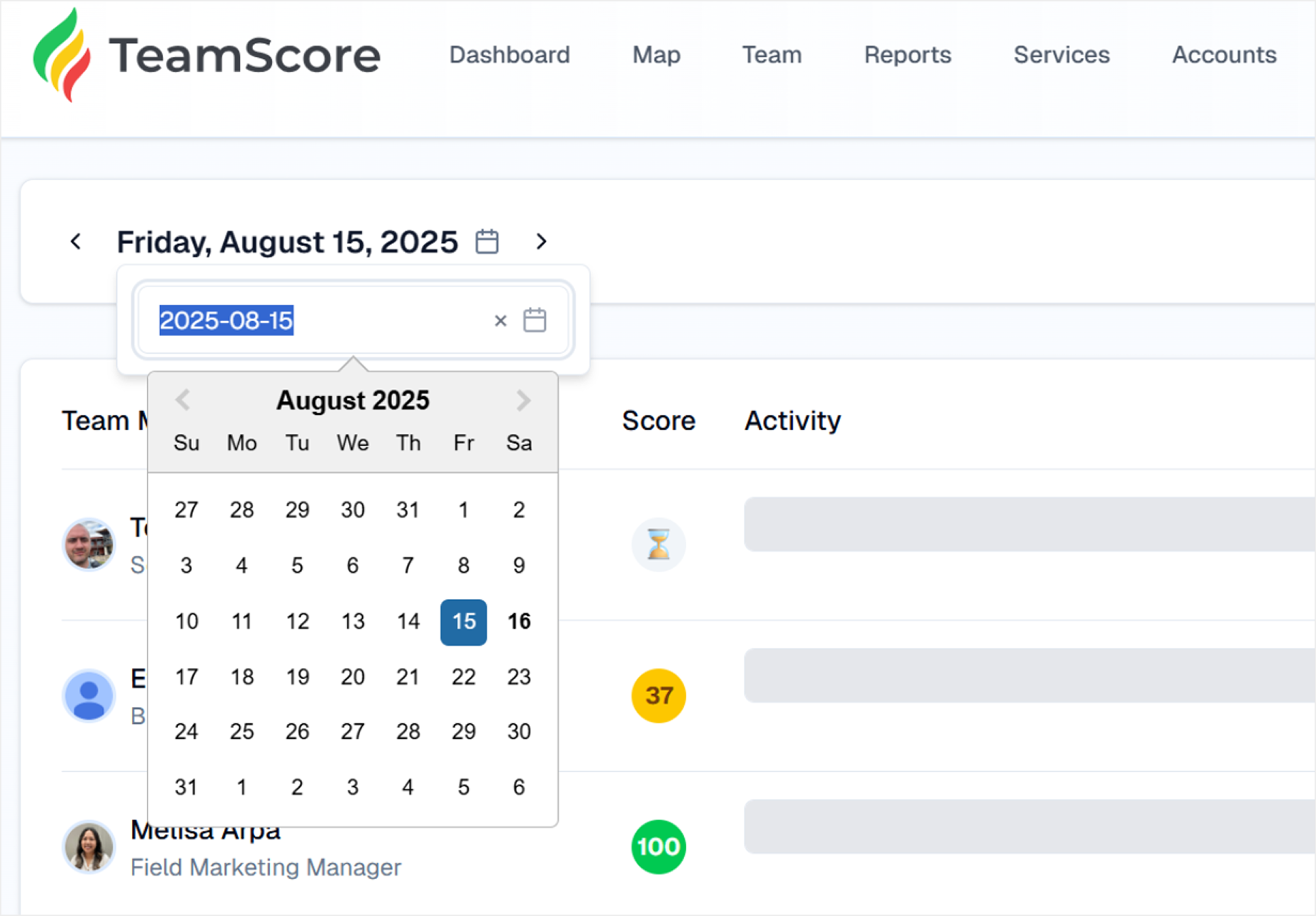
Task: Click the green score badge 100
Action: pos(659,847)
